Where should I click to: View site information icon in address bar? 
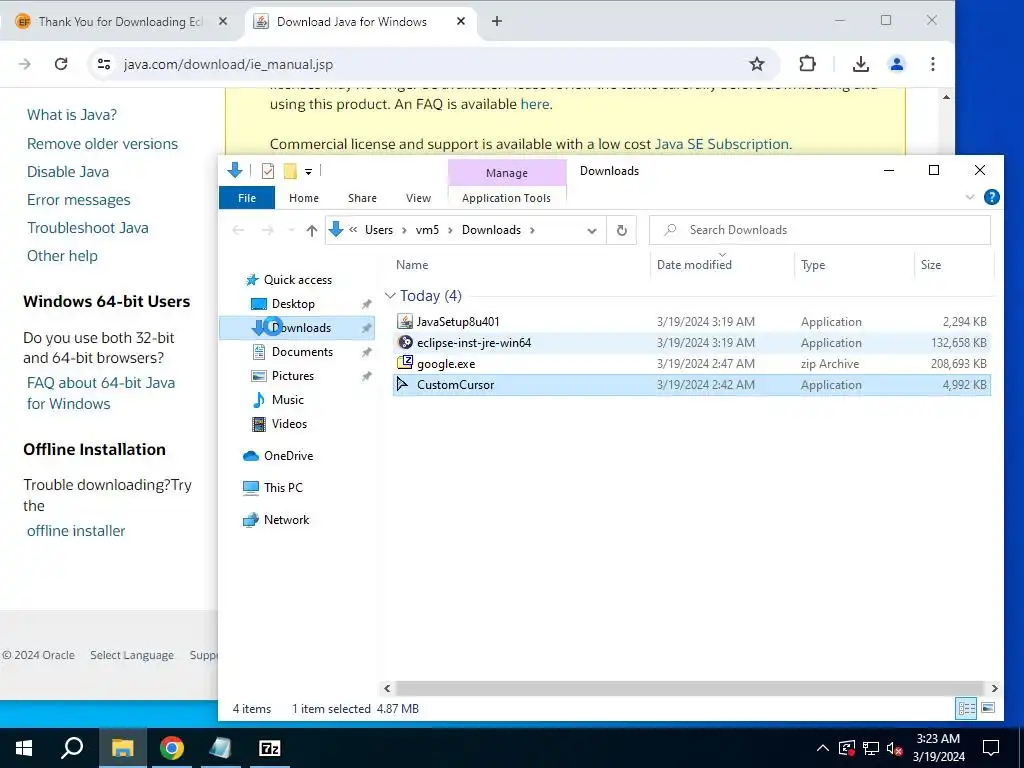click(104, 64)
